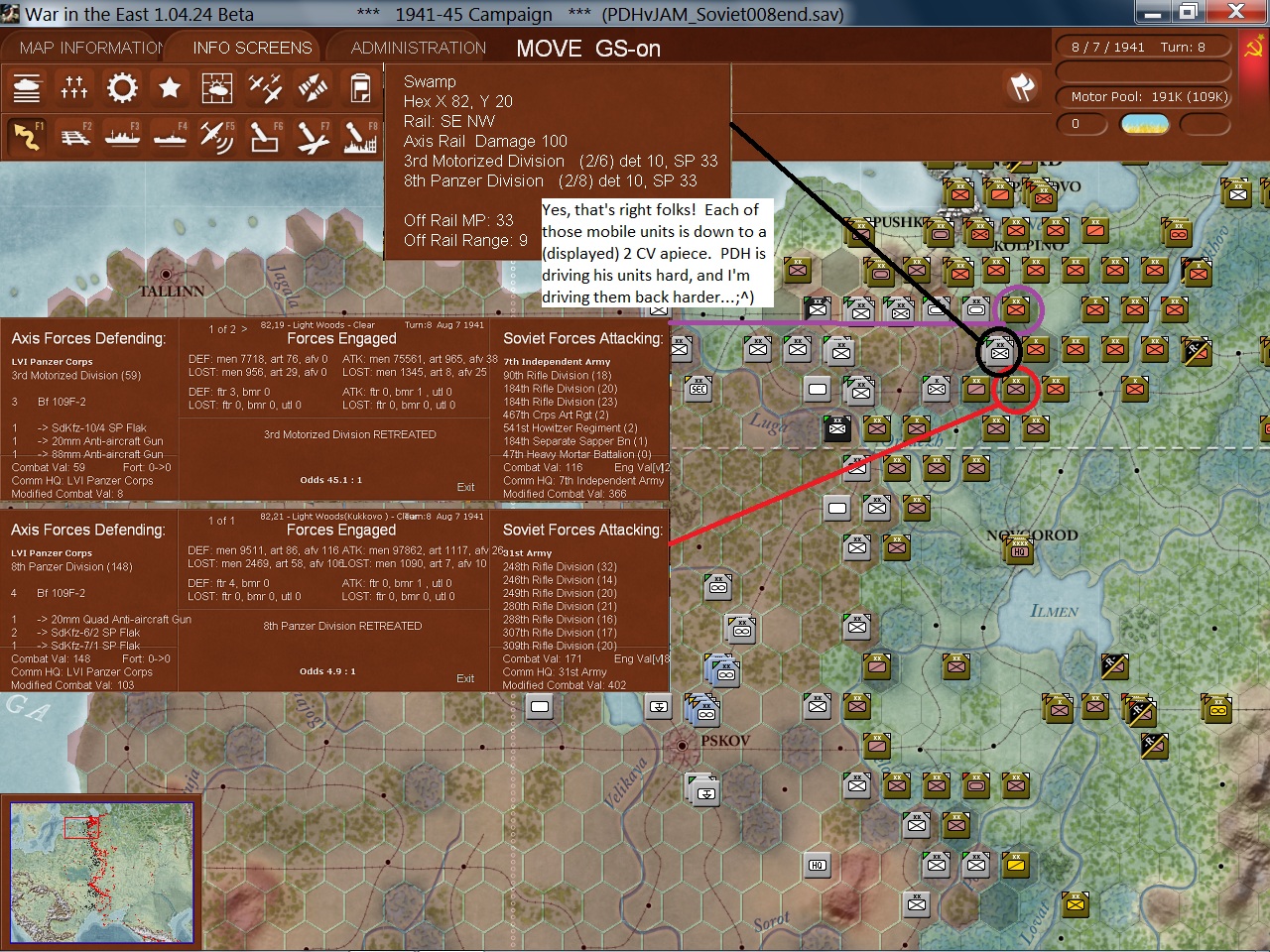
Task: Open the ADMINISTRATION tab
Action: (419, 48)
